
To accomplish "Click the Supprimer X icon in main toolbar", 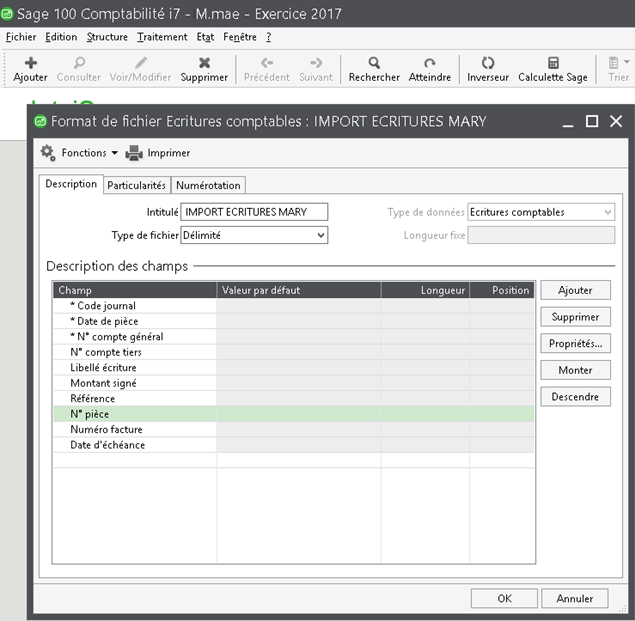I will 205,63.
